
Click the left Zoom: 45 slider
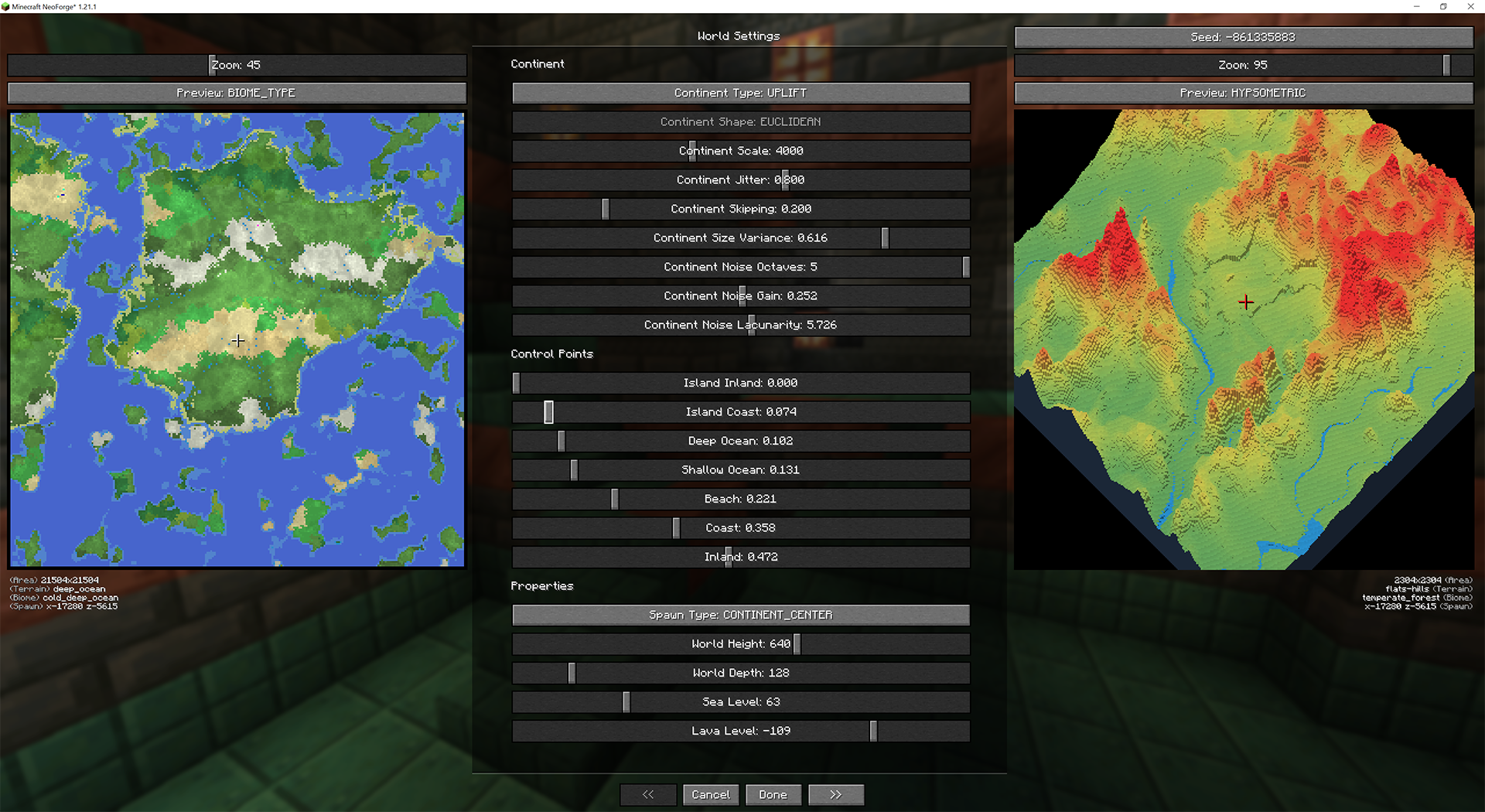click(x=237, y=65)
